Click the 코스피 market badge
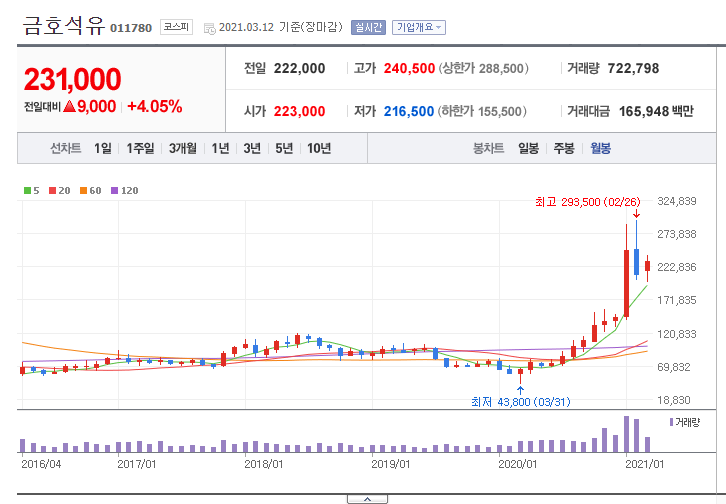The height and width of the screenshot is (504, 726). click(176, 27)
